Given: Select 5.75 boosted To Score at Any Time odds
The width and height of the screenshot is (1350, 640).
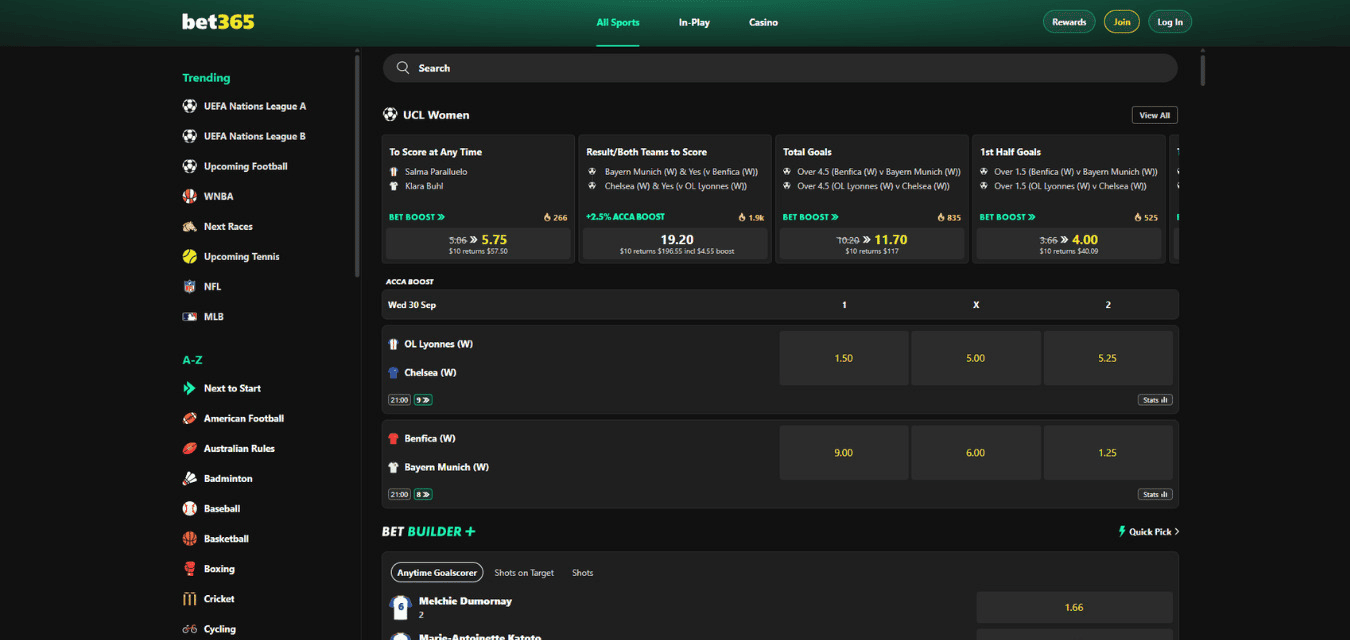Looking at the screenshot, I should pyautogui.click(x=478, y=244).
